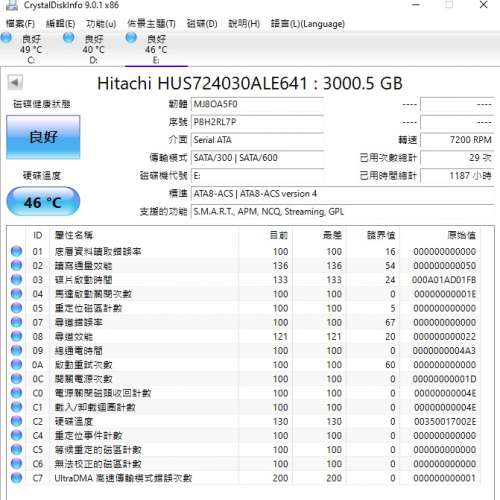
Task: Click the Serial ATA interface field
Action: pos(257,140)
